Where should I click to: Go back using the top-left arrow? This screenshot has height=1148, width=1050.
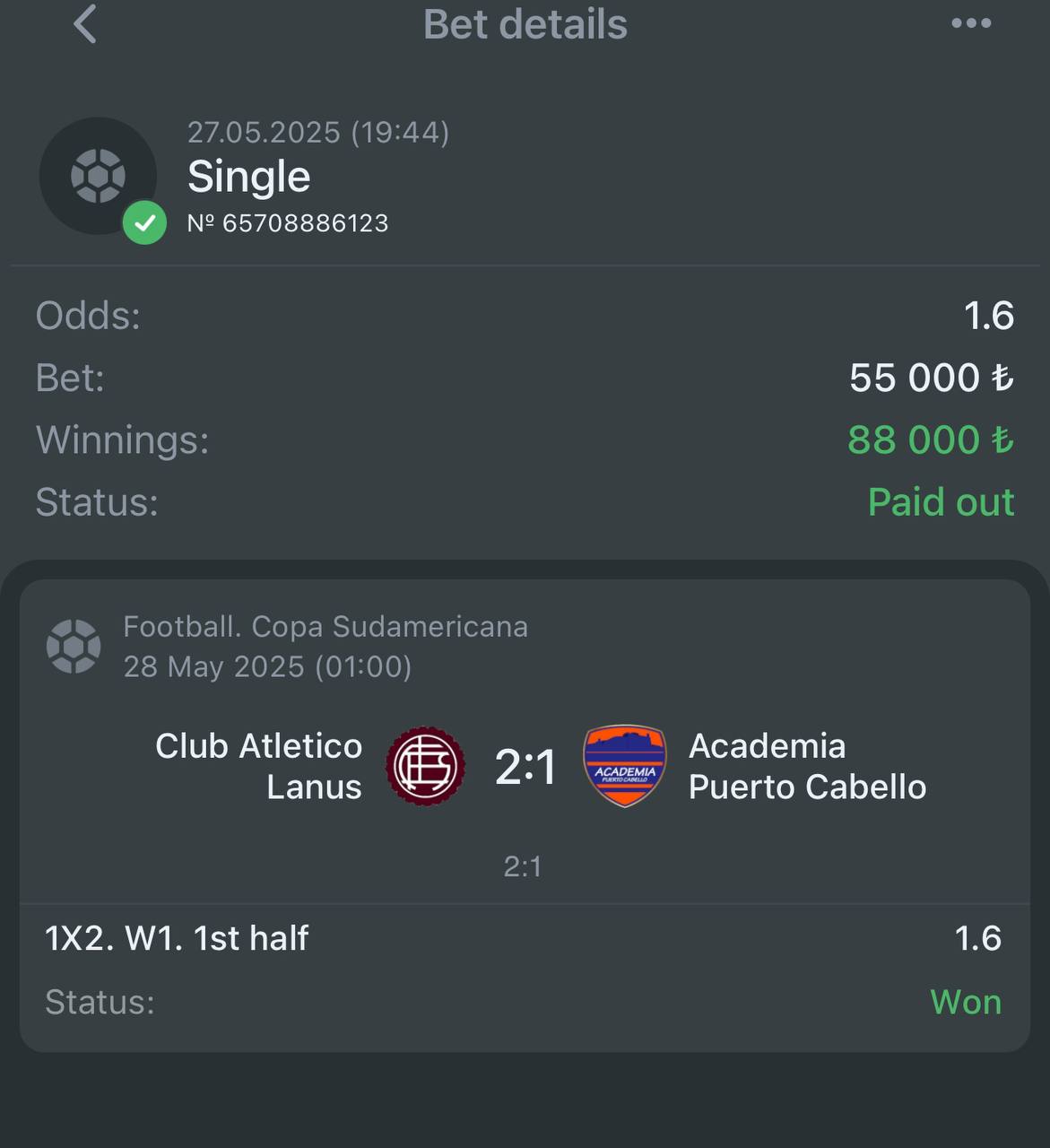point(84,23)
